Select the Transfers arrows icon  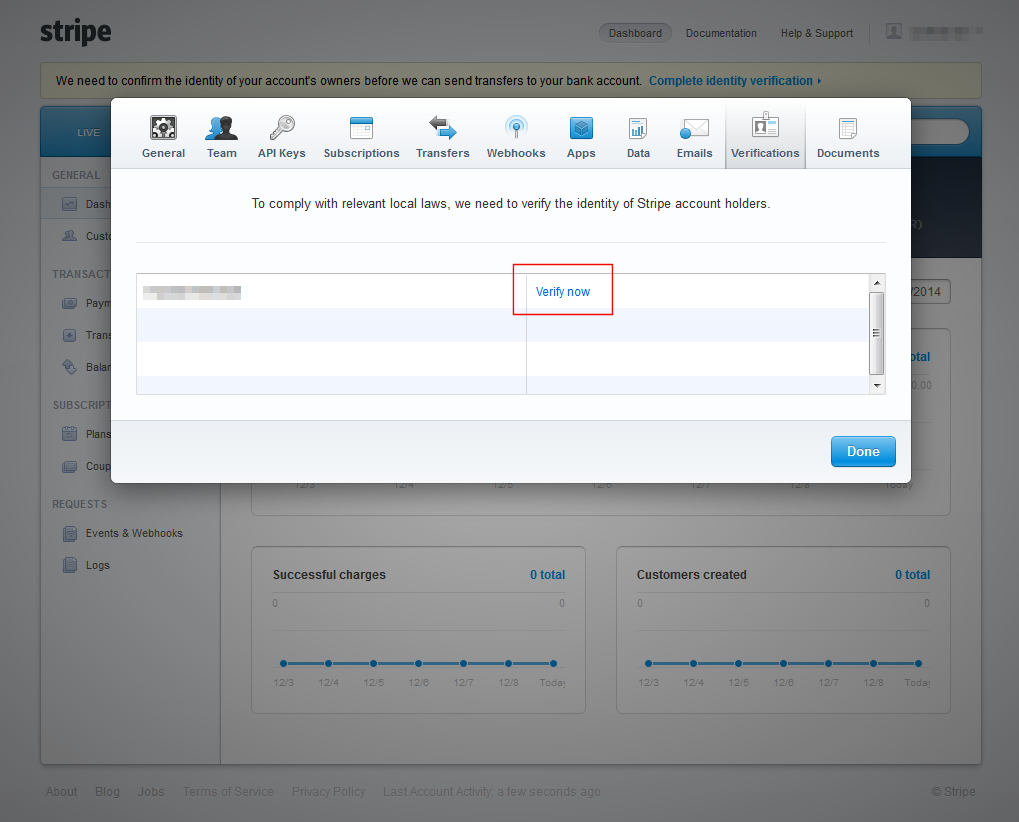[x=443, y=127]
